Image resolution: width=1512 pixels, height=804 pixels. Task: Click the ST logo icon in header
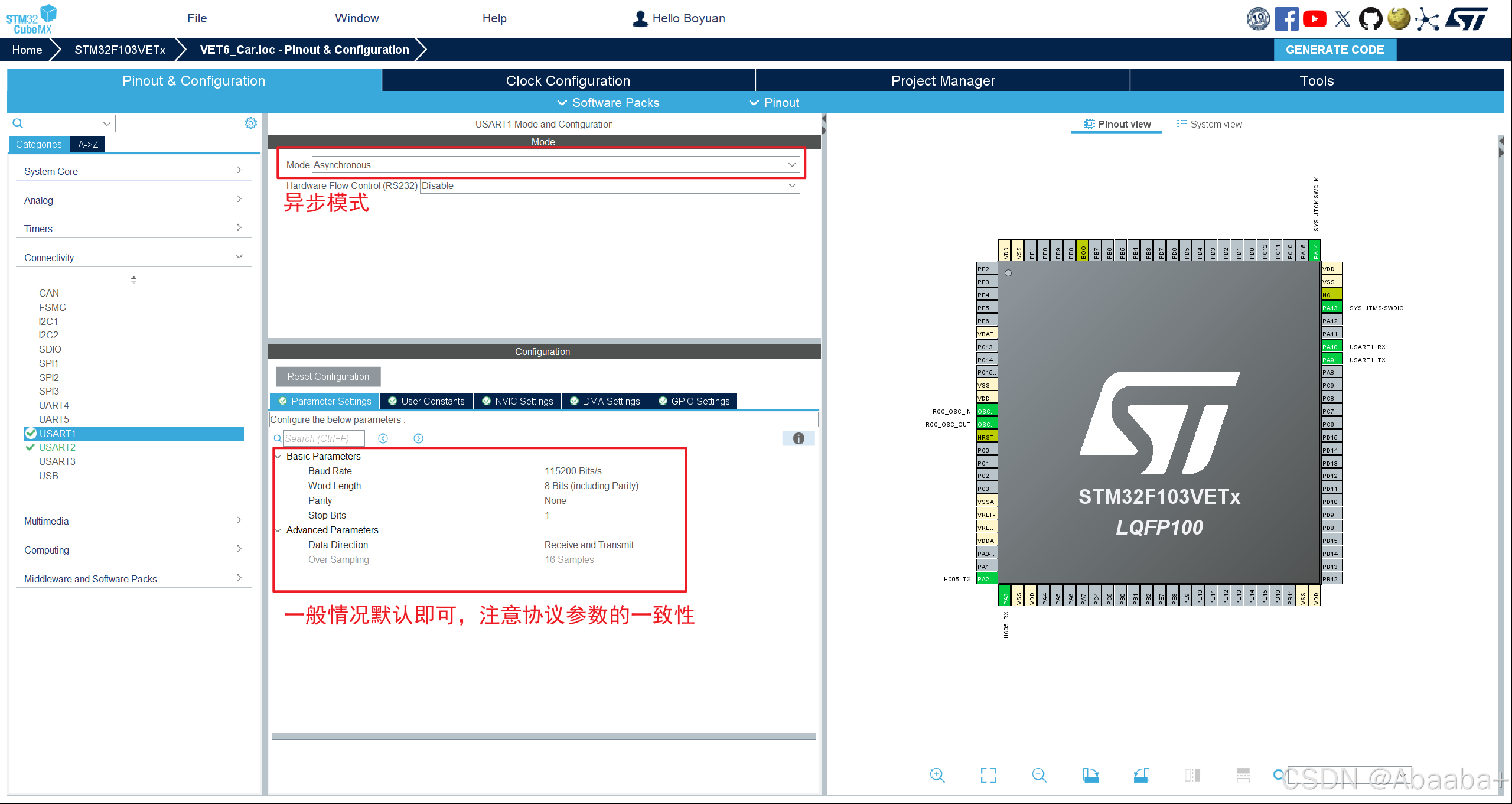point(1466,19)
